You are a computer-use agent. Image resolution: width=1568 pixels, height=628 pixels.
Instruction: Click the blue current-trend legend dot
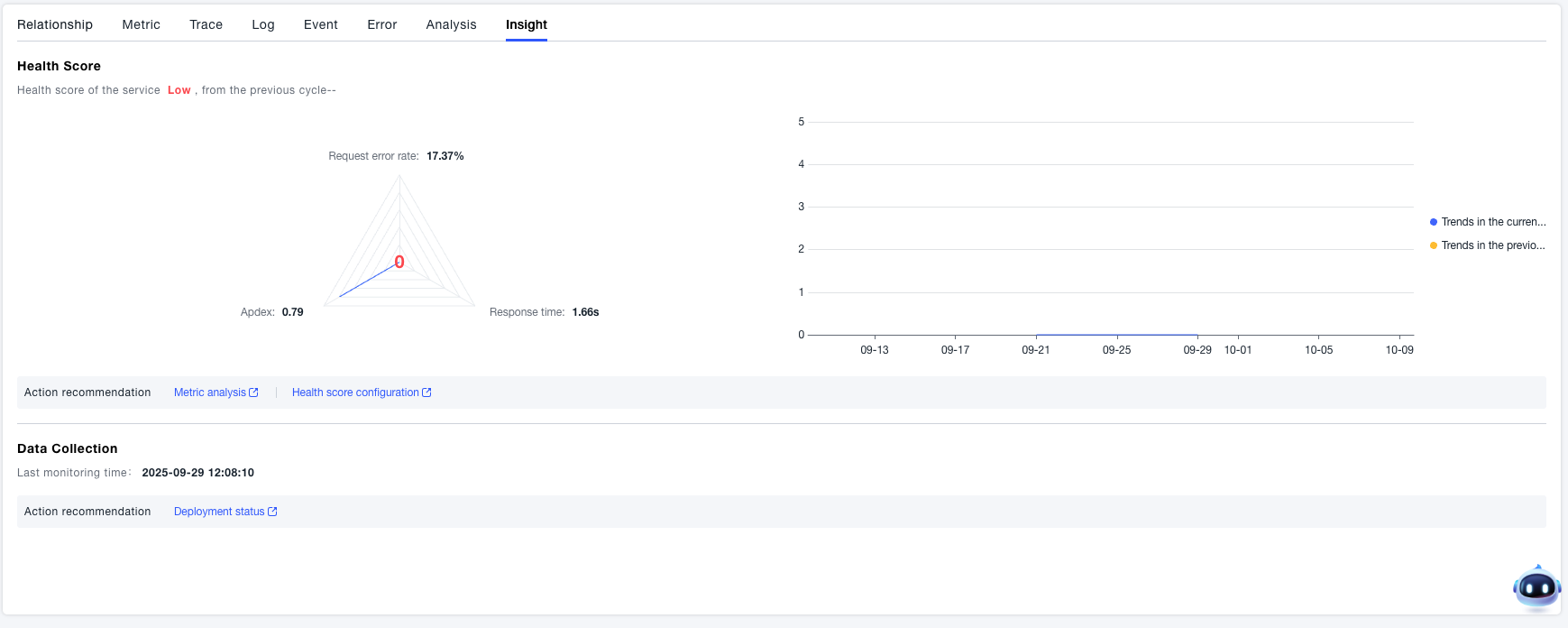click(x=1434, y=222)
